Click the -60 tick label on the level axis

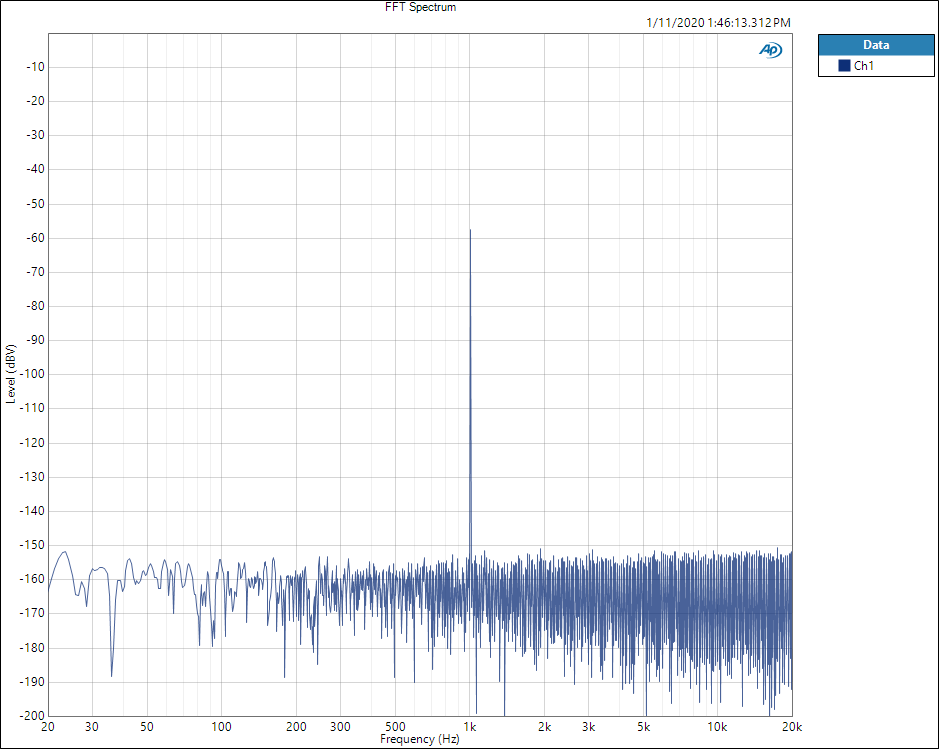coord(35,238)
